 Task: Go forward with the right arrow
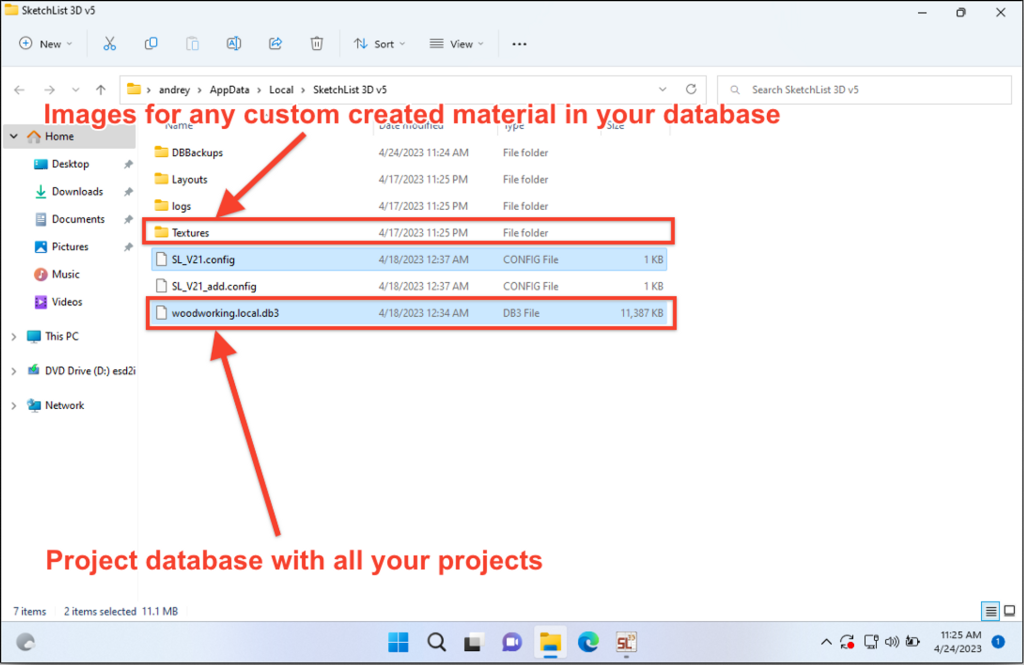50,89
